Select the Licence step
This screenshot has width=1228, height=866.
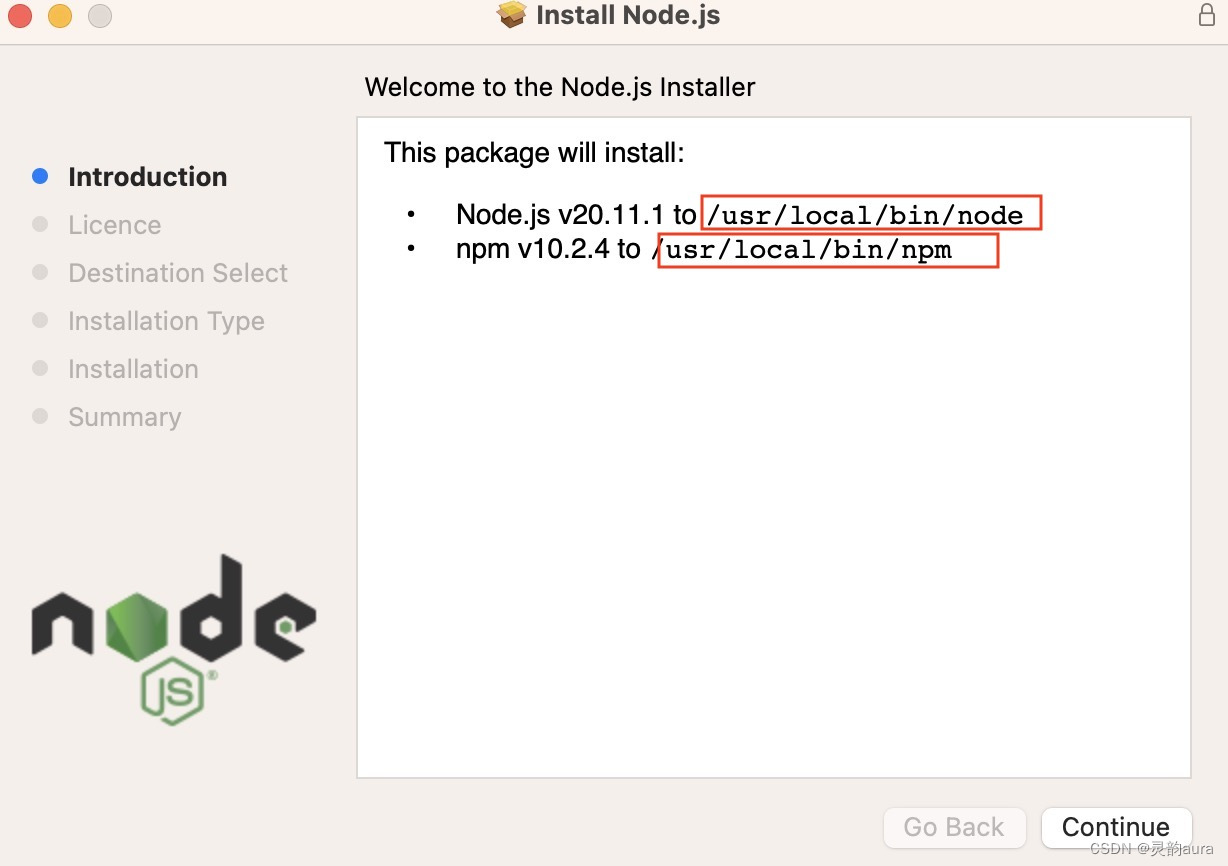[x=115, y=225]
